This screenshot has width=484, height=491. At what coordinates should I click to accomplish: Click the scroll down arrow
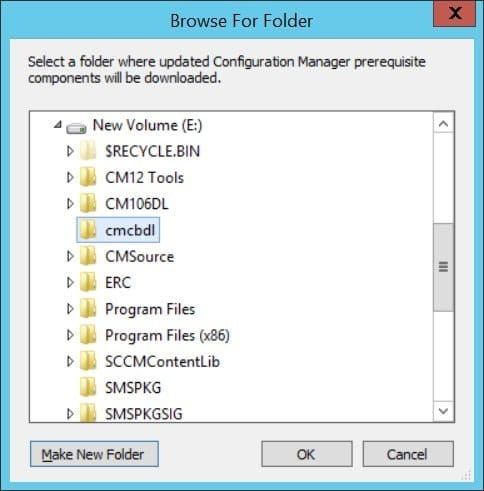click(x=443, y=411)
